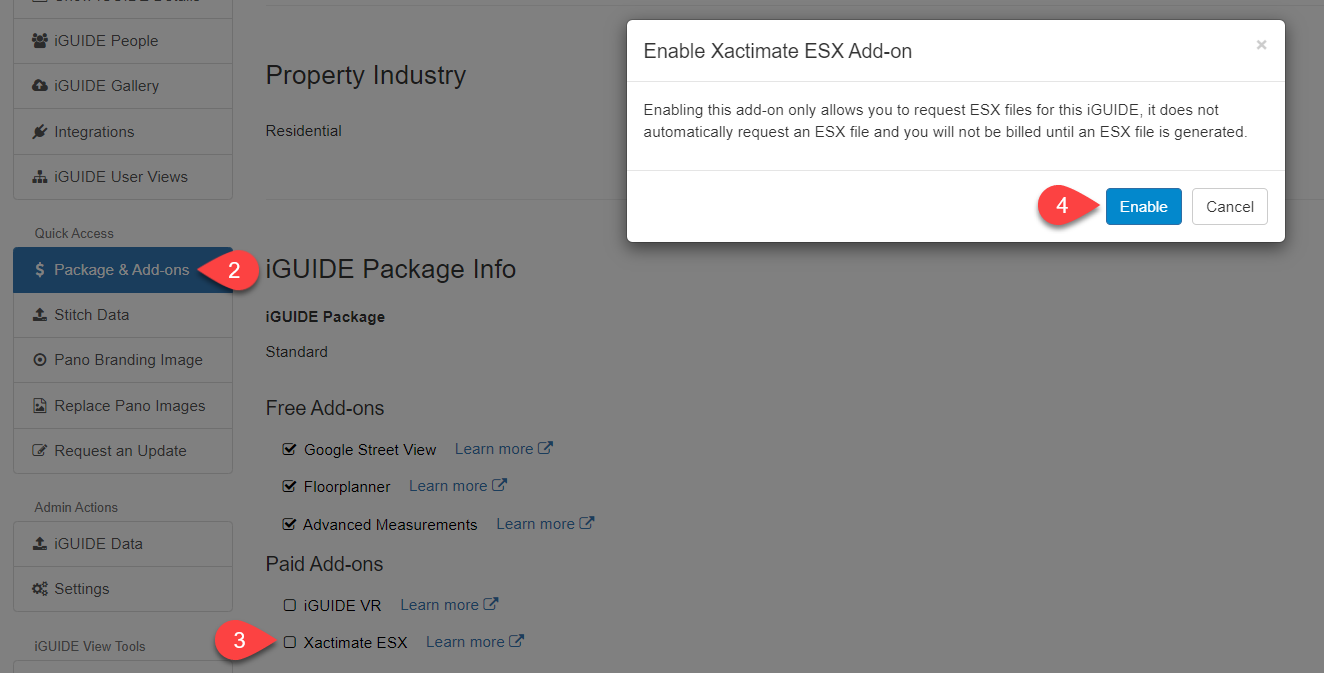The image size is (1324, 673).
Task: Click the sitemap icon beside iGUIDE User Views
Action: (40, 177)
